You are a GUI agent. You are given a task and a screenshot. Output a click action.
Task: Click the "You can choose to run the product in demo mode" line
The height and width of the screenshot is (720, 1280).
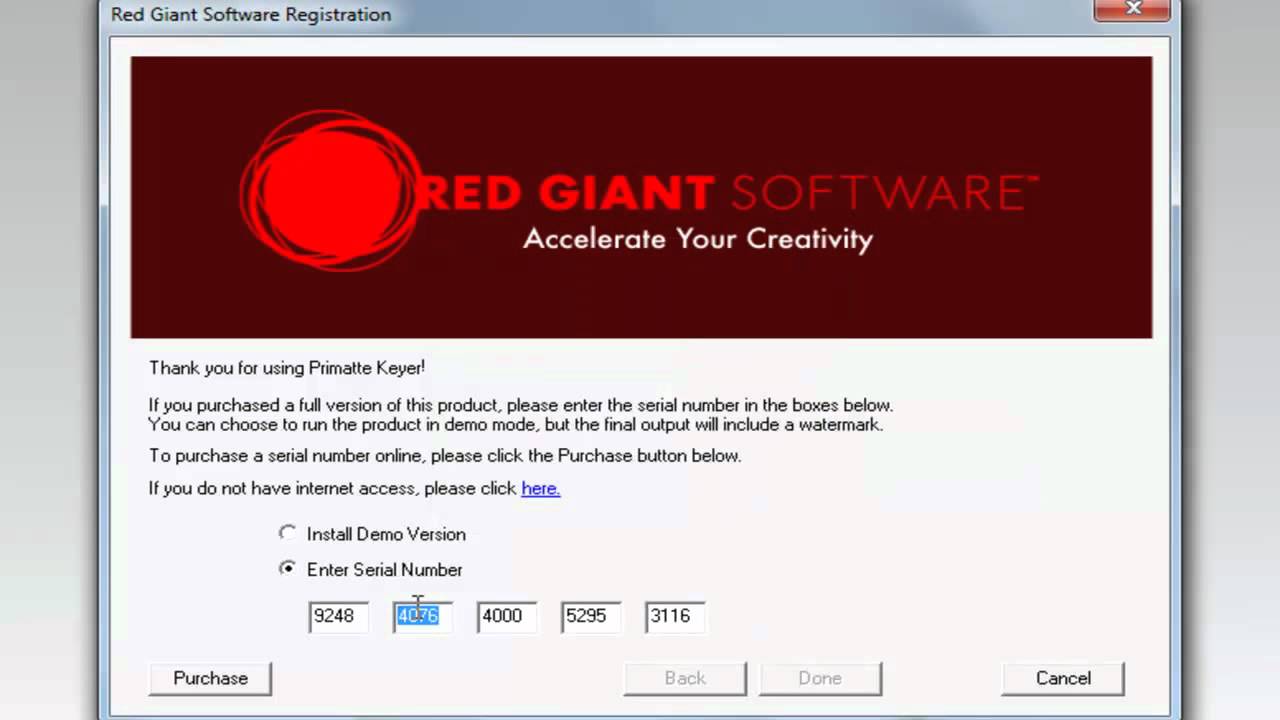coord(516,424)
